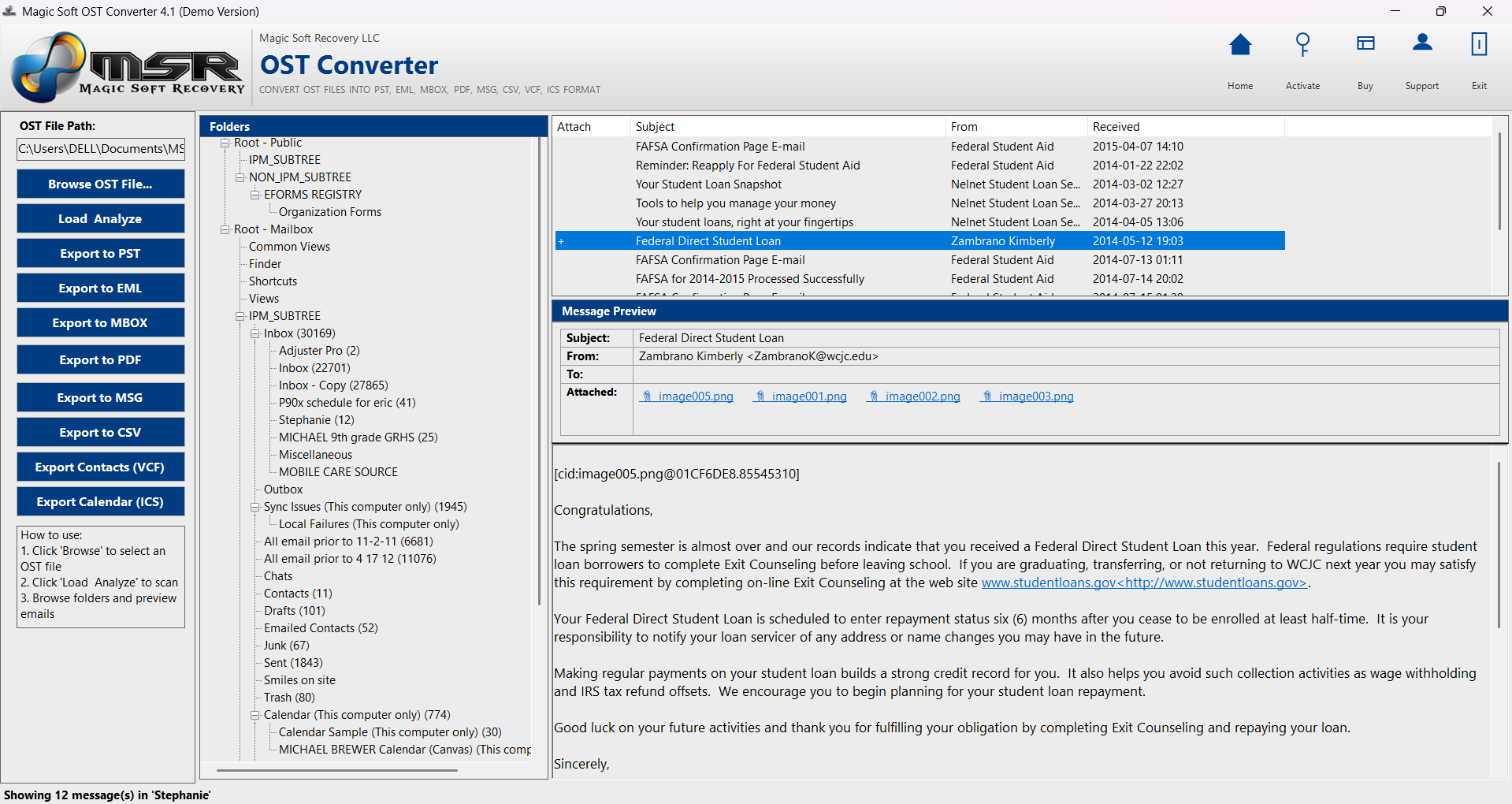Select the Stephanie (12) folder
Screen dimensions: 1512x804
316,420
